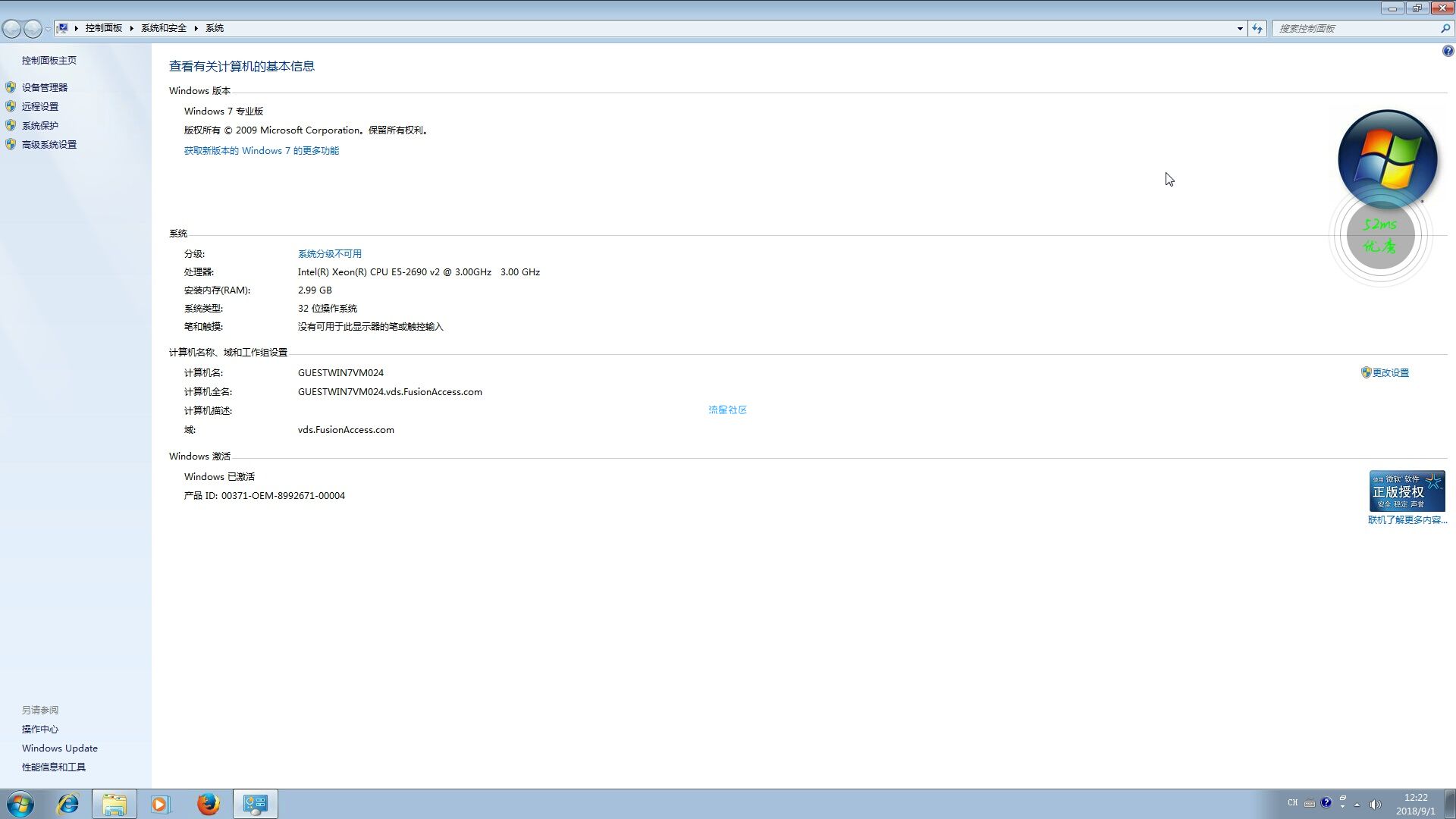This screenshot has width=1456, height=819.
Task: Click the refresh button beside address bar
Action: [1257, 28]
